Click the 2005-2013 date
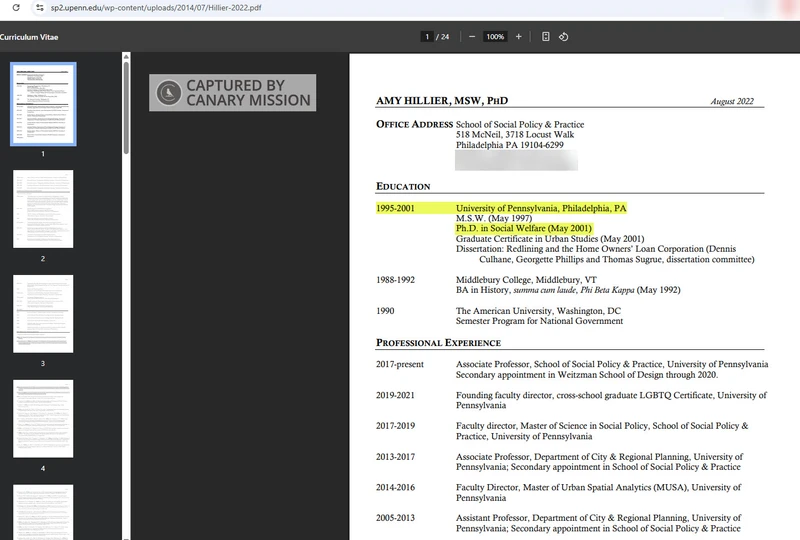This screenshot has width=800, height=540. click(x=395, y=518)
